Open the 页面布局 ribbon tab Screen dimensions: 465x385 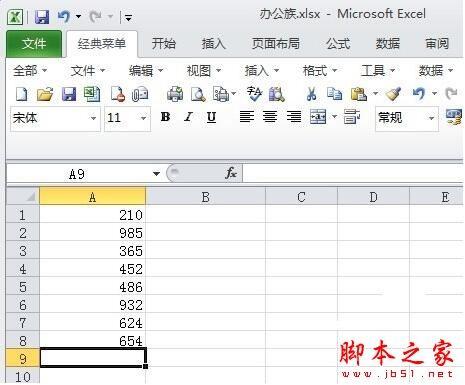click(275, 44)
